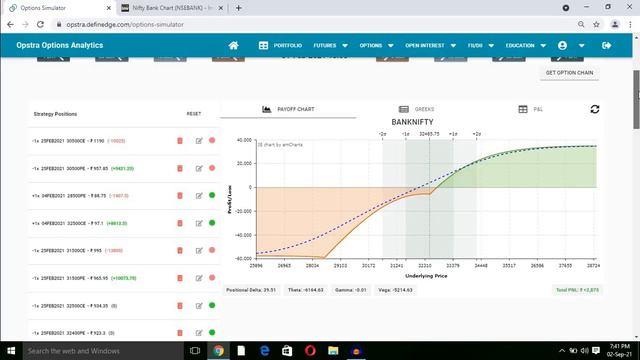The image size is (640, 360).
Task: Edit the 25FEB2021 31500PE position
Action: (x=199, y=278)
